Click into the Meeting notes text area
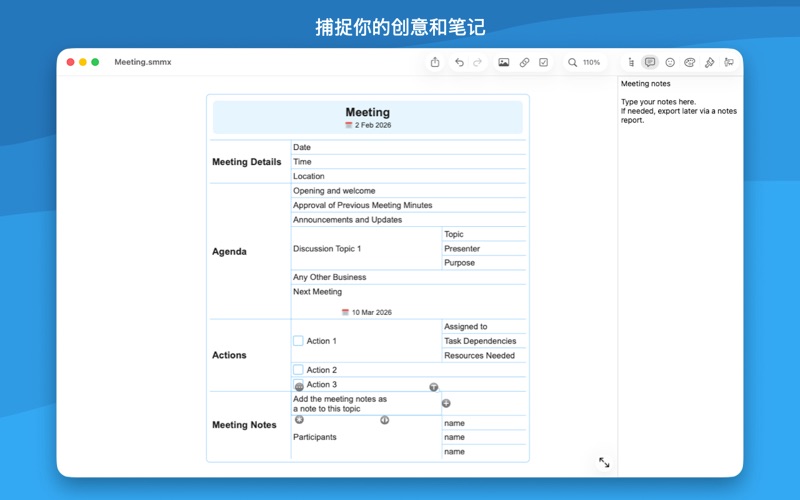The height and width of the screenshot is (500, 800). pyautogui.click(x=679, y=110)
